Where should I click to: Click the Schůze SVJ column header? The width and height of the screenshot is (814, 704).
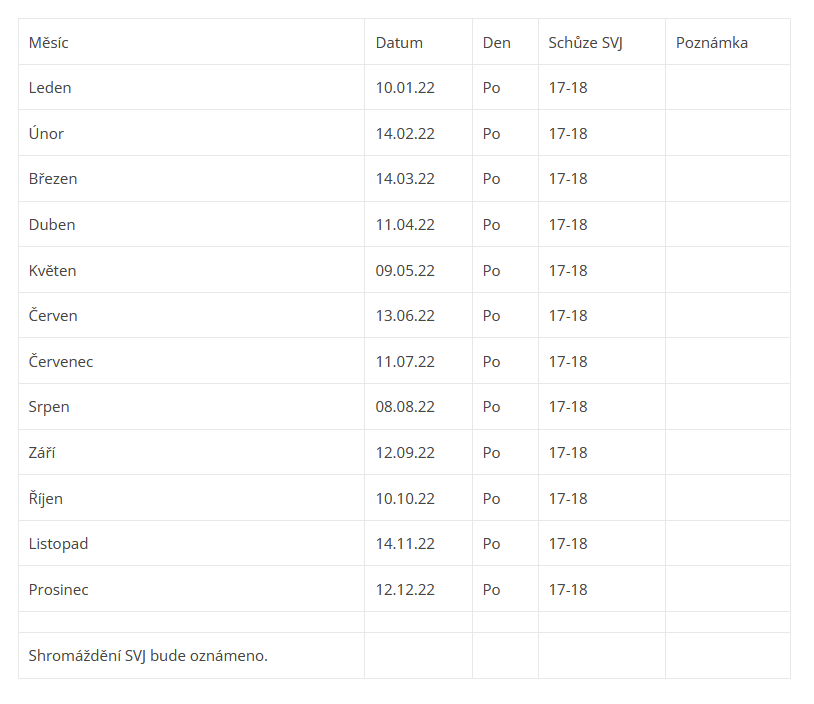[585, 43]
